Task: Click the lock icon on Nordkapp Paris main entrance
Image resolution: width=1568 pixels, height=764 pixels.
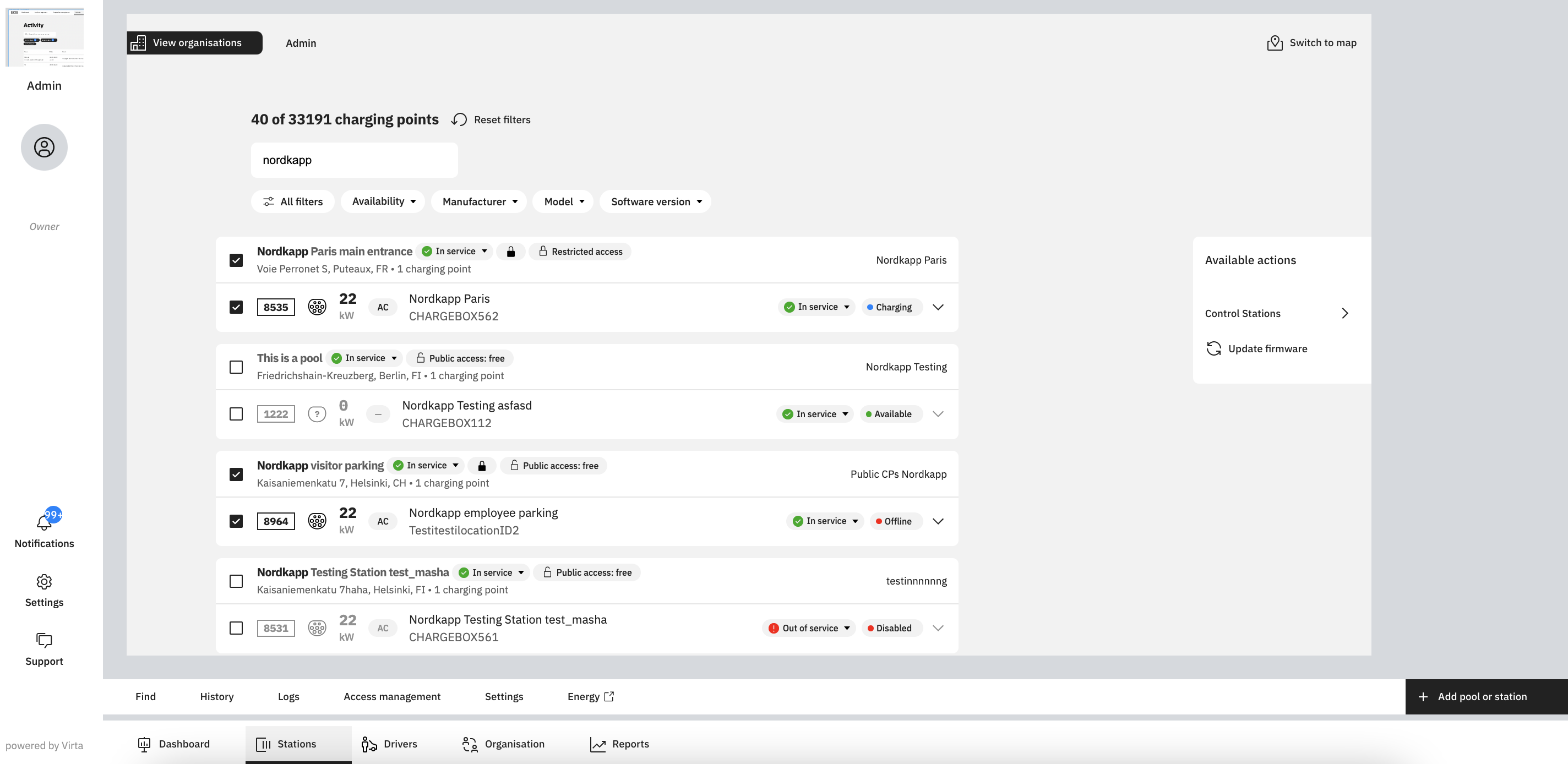Action: click(511, 252)
